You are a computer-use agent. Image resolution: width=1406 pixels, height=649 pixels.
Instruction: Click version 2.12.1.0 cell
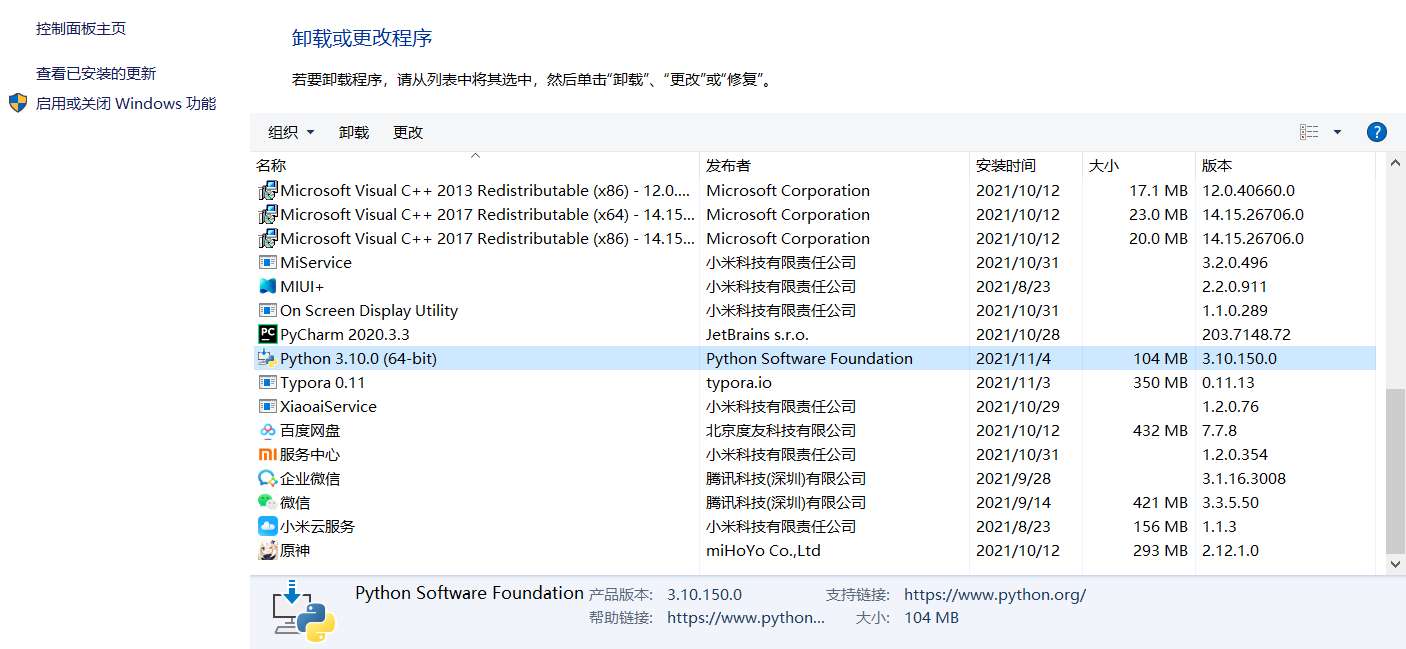[1230, 550]
